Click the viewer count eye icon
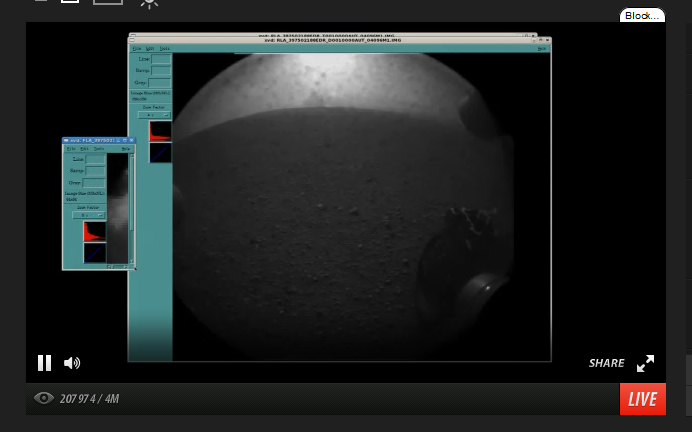This screenshot has height=432, width=692. point(43,398)
